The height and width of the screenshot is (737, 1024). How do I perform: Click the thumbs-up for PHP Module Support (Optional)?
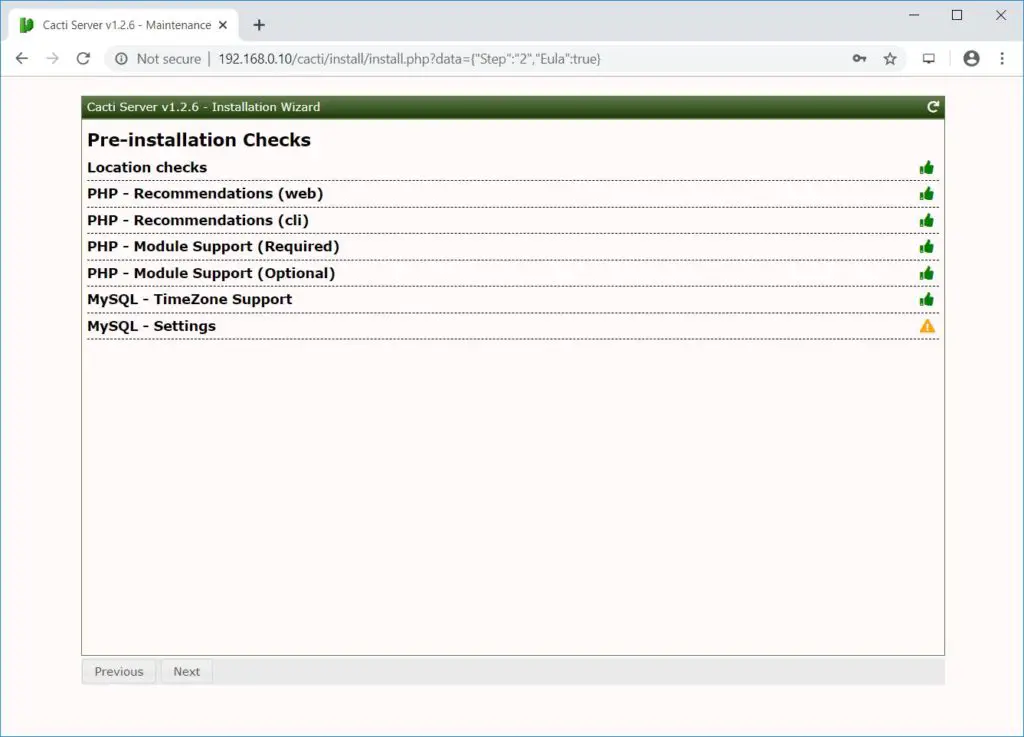(x=927, y=273)
